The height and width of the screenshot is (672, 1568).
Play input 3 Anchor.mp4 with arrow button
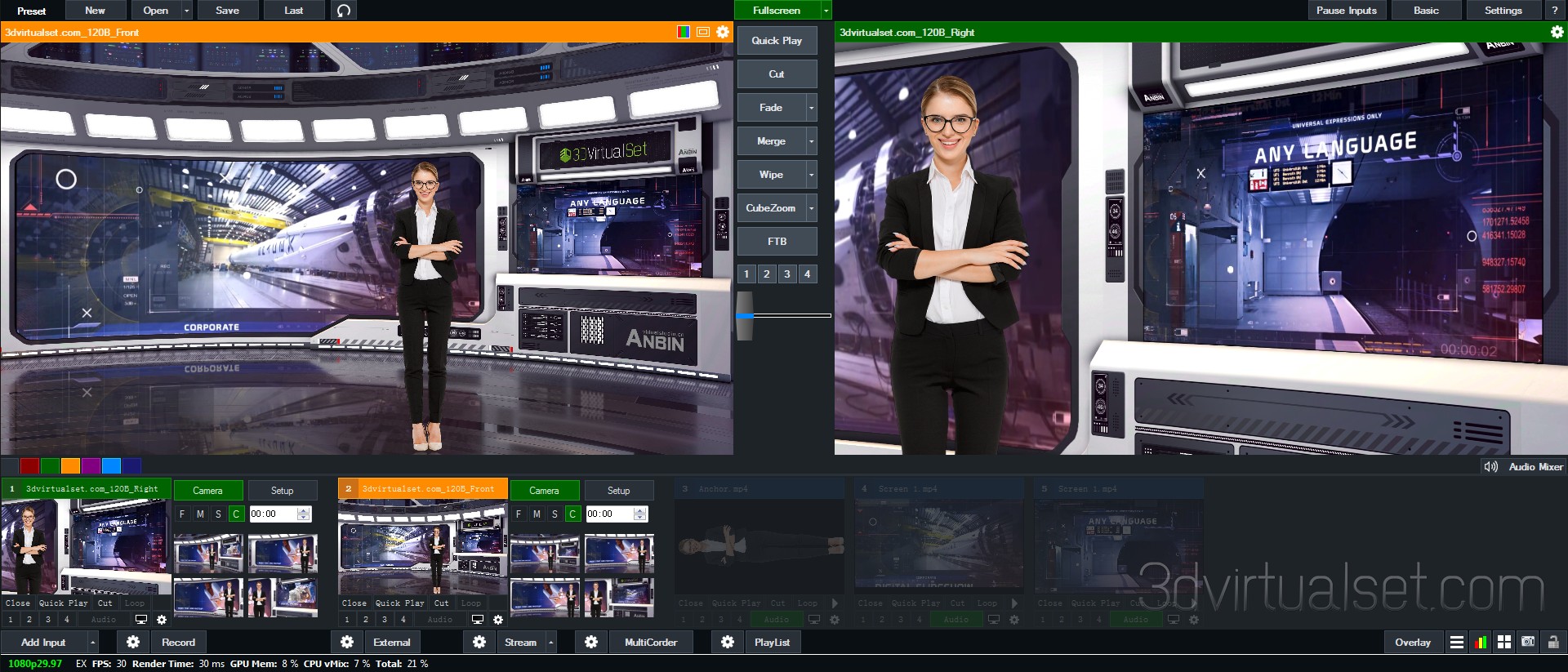tap(835, 603)
